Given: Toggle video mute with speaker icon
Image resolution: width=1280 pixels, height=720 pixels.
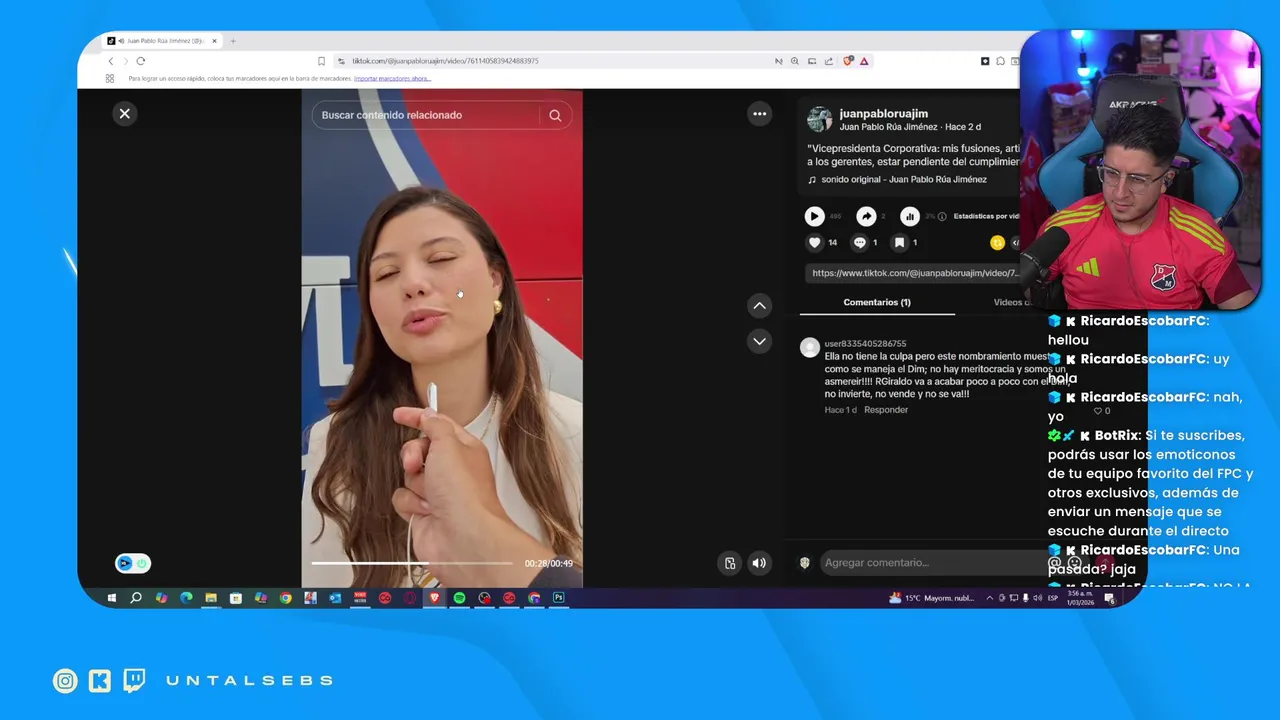Looking at the screenshot, I should (759, 563).
